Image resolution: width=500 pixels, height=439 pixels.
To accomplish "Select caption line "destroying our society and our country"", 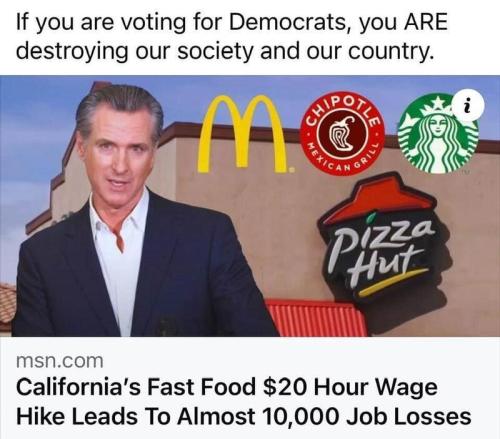I will pyautogui.click(x=226, y=52).
